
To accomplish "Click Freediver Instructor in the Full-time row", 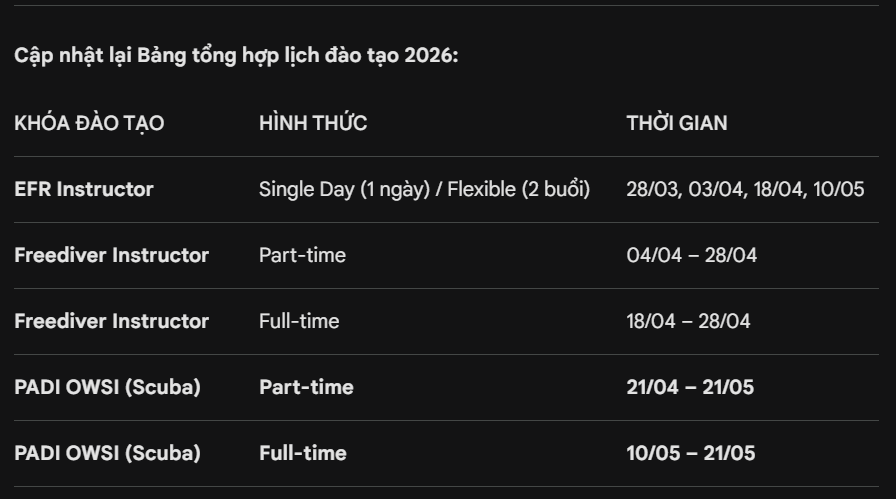I will pos(111,321).
